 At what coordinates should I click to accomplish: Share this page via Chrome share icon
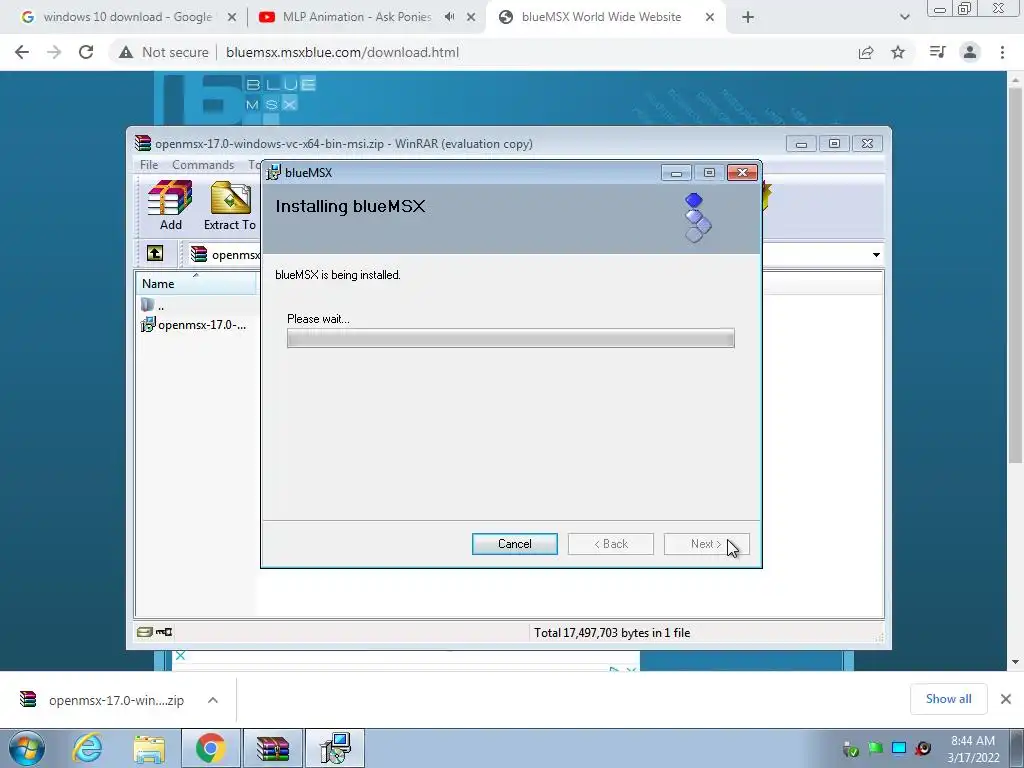[866, 52]
